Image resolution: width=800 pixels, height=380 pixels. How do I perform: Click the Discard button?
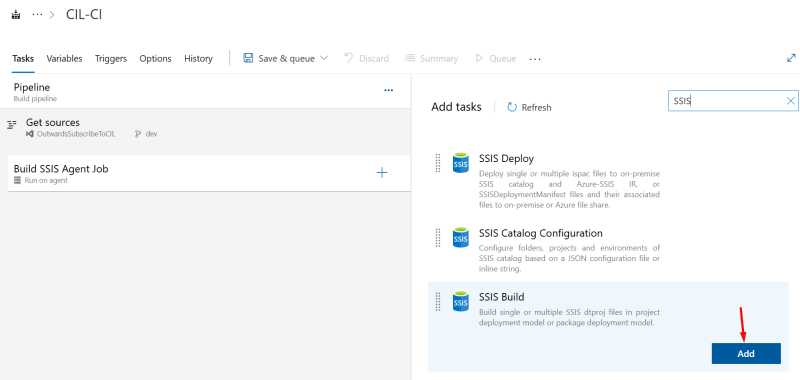(366, 59)
